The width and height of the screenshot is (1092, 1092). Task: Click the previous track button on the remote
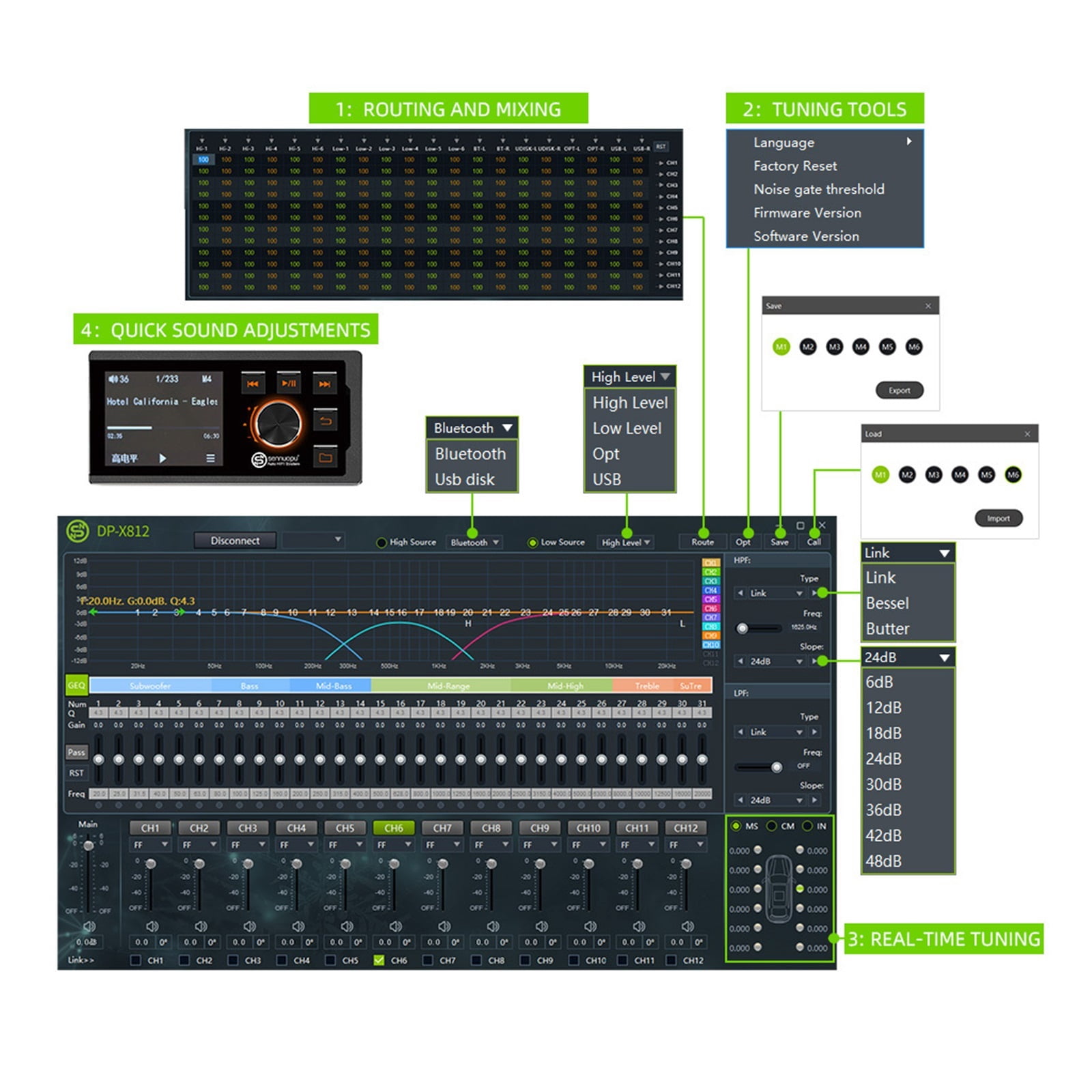pos(253,384)
